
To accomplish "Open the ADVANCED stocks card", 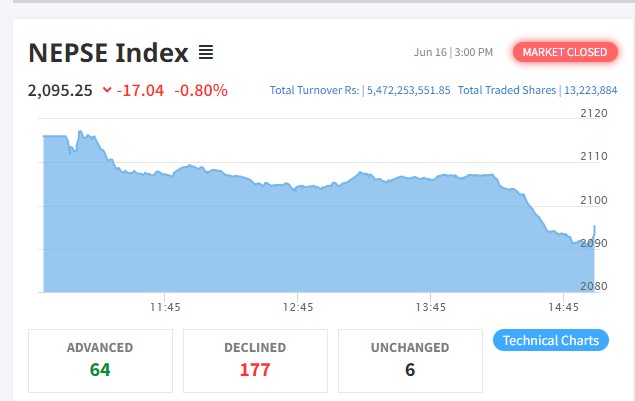I will pyautogui.click(x=100, y=360).
